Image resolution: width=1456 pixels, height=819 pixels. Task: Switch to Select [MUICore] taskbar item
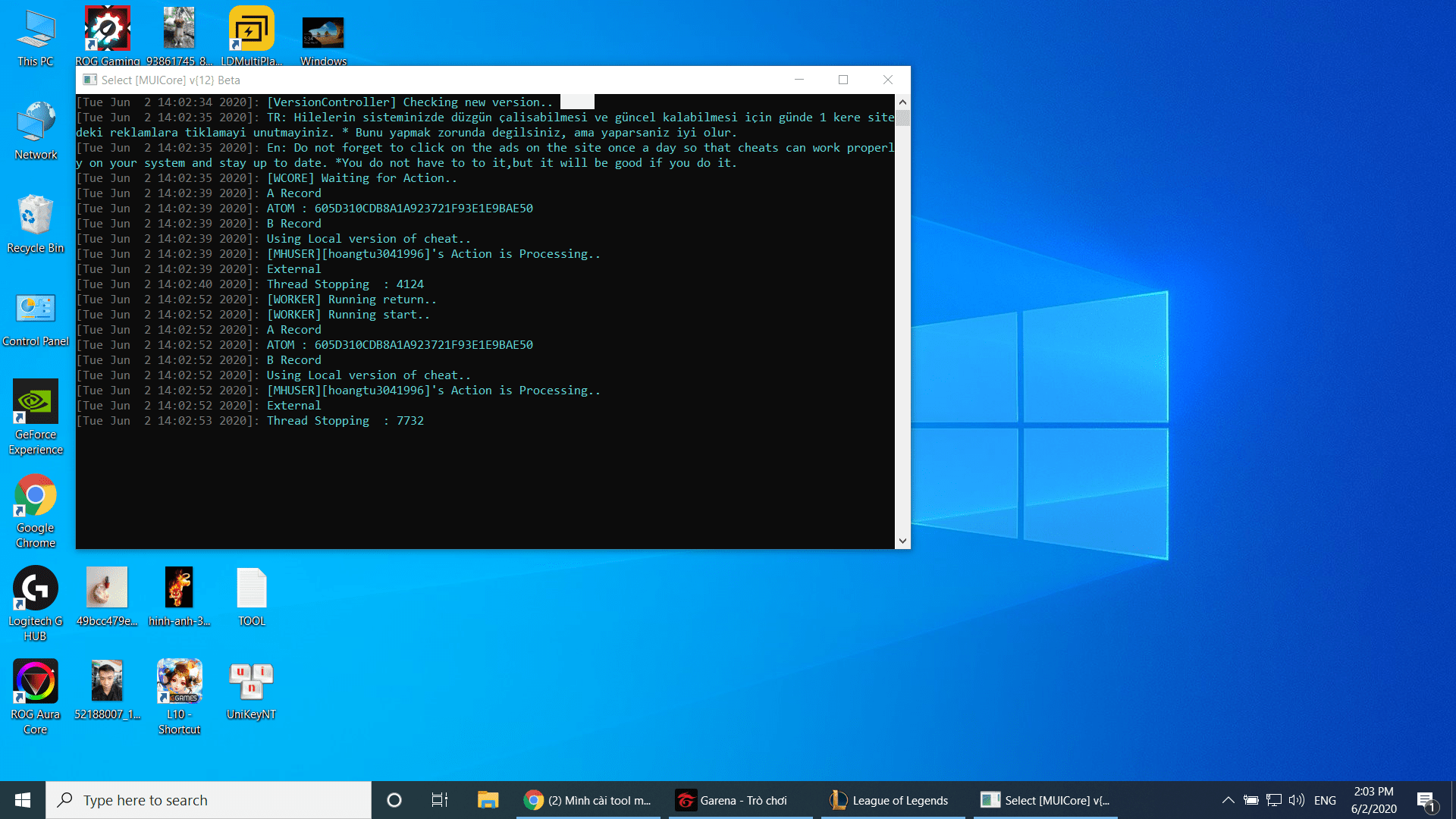[x=1046, y=800]
